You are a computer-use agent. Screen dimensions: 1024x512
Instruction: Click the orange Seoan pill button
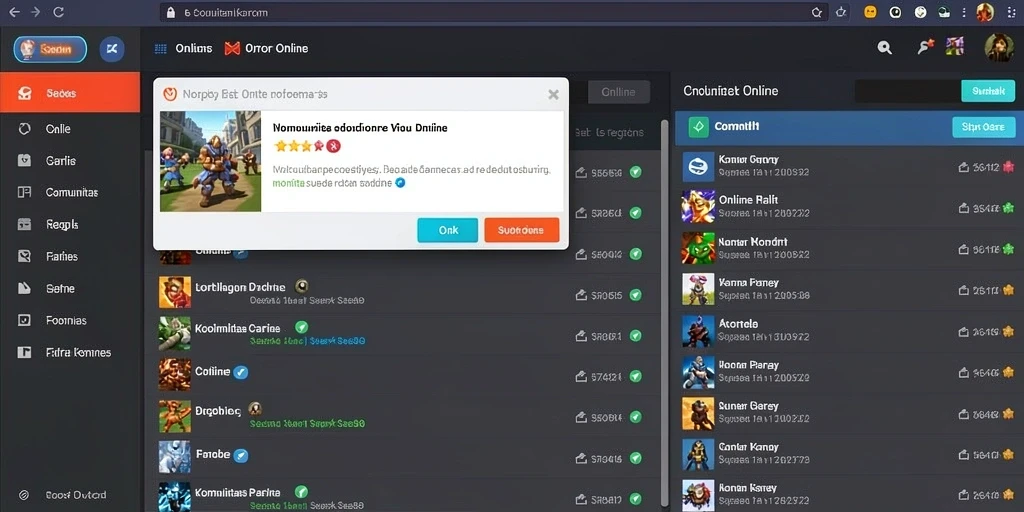[50, 49]
